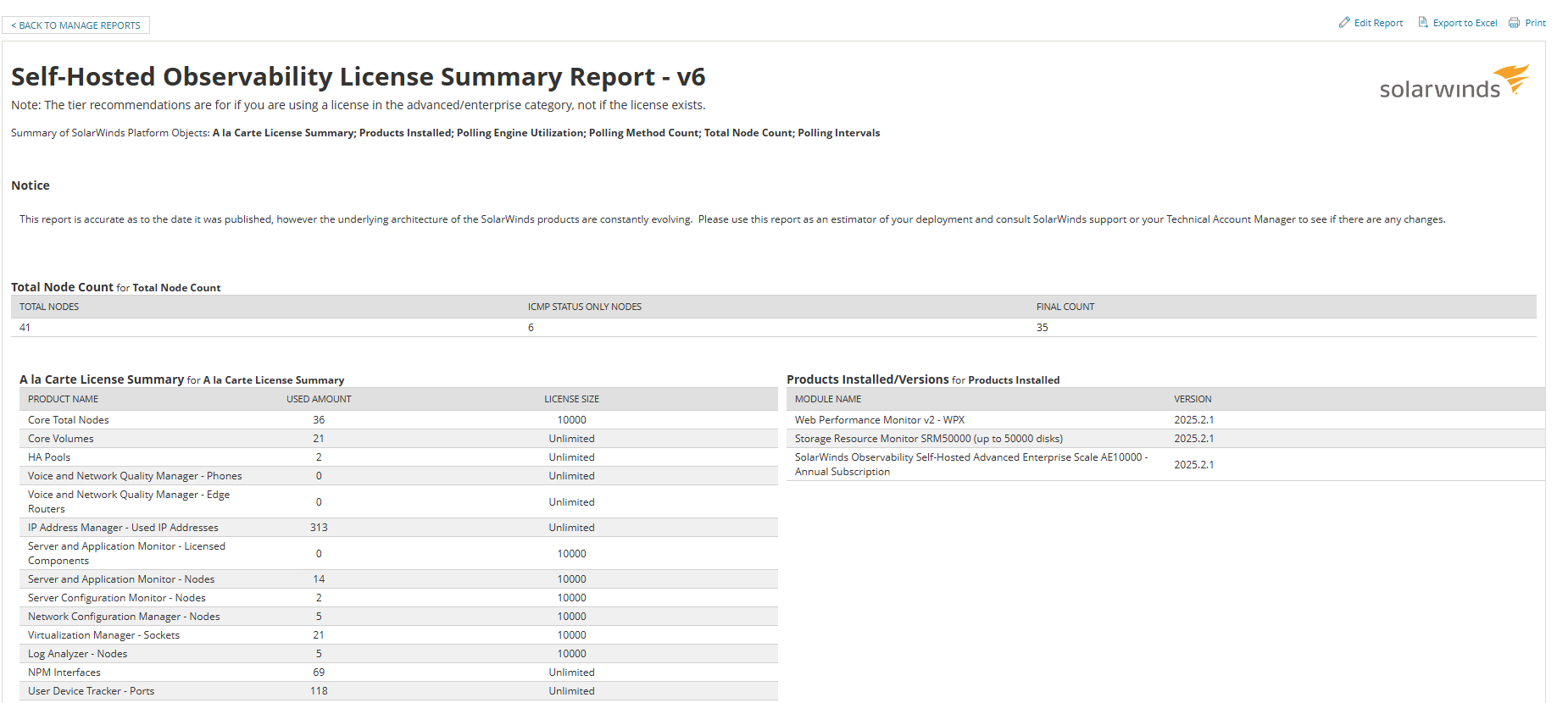Click the TOTAL NODES column header
Image resolution: width=1568 pixels, height=703 pixels.
(x=49, y=307)
